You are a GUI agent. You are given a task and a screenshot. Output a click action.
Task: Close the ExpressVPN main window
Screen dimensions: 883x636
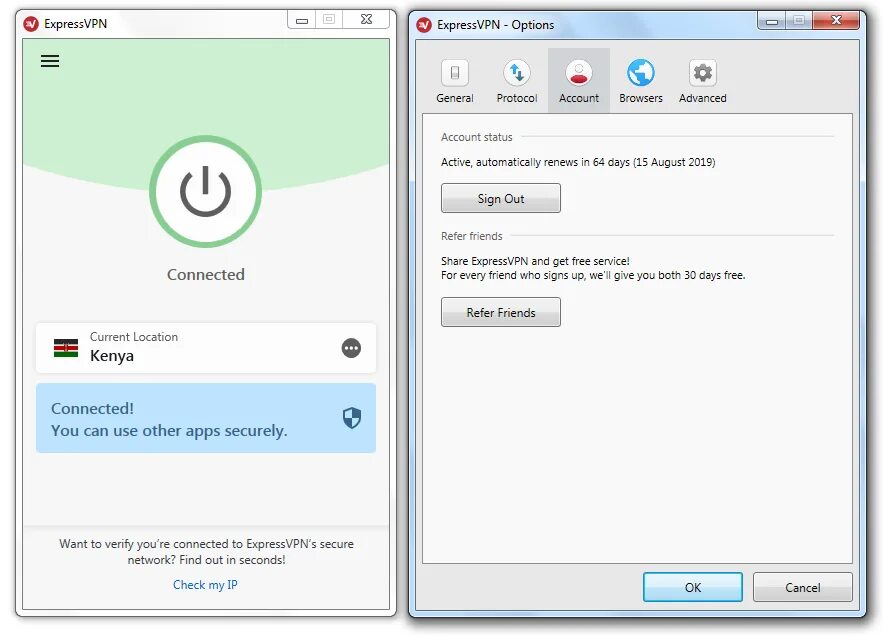point(366,20)
